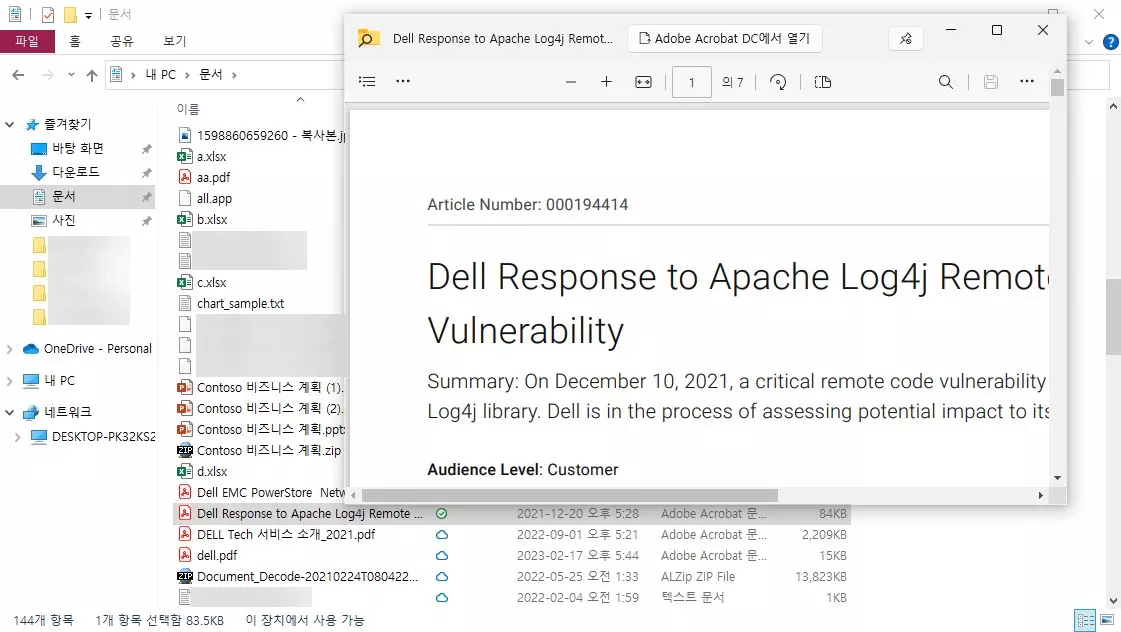
Task: Sort by the 이름 column header
Action: coord(188,109)
